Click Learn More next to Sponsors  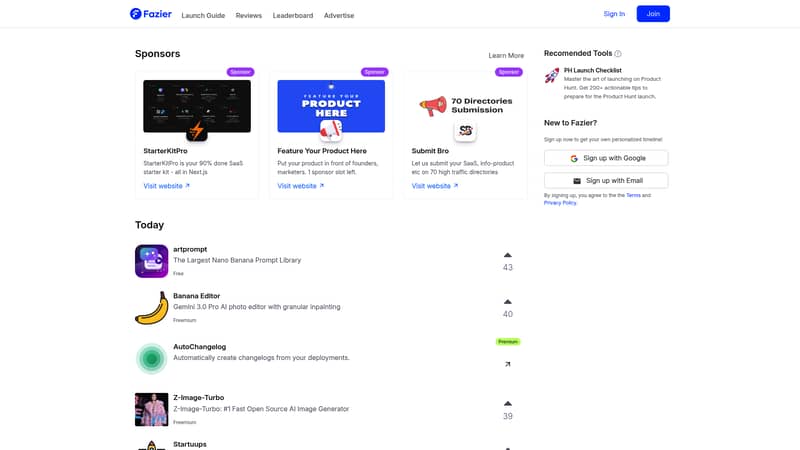pyautogui.click(x=506, y=55)
